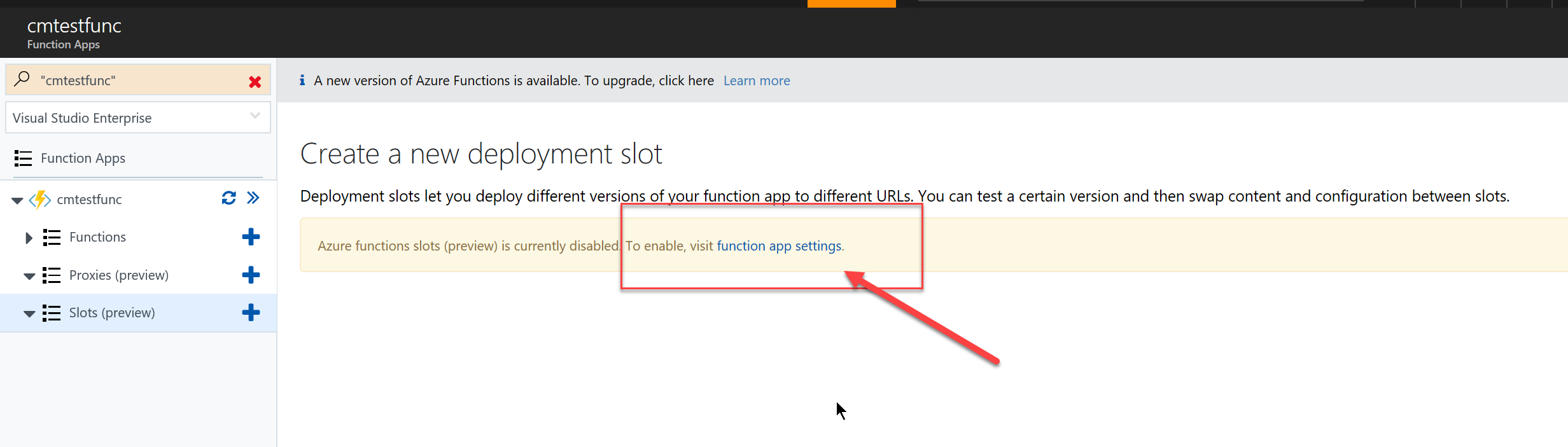1568x447 pixels.
Task: Collapse the cmtestfunc tree node
Action: (x=17, y=200)
